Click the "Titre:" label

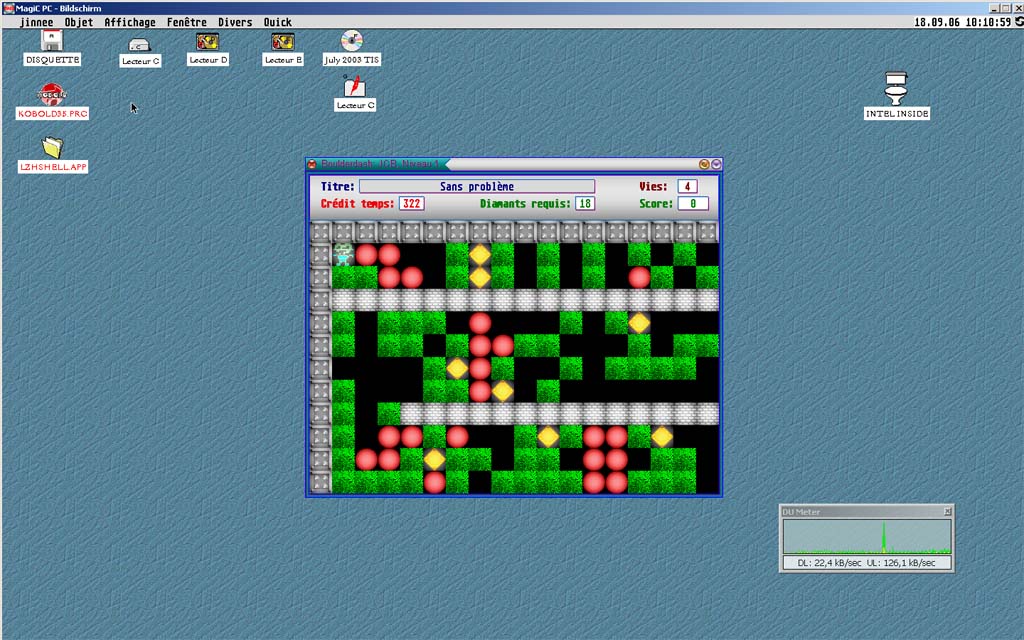pos(338,186)
